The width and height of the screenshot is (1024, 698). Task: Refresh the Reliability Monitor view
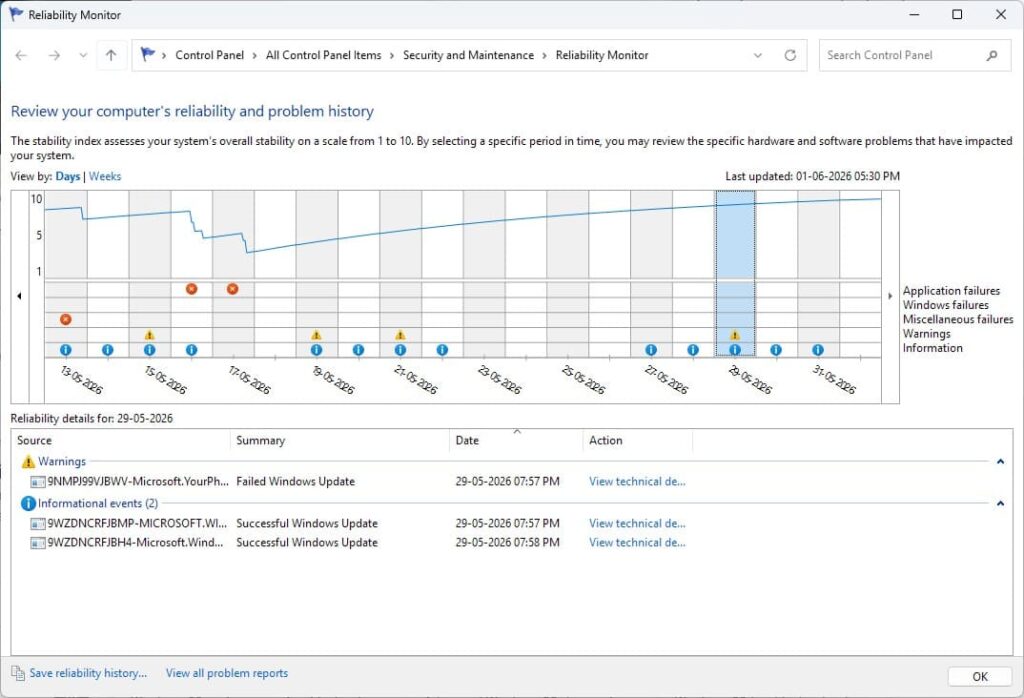click(x=790, y=56)
